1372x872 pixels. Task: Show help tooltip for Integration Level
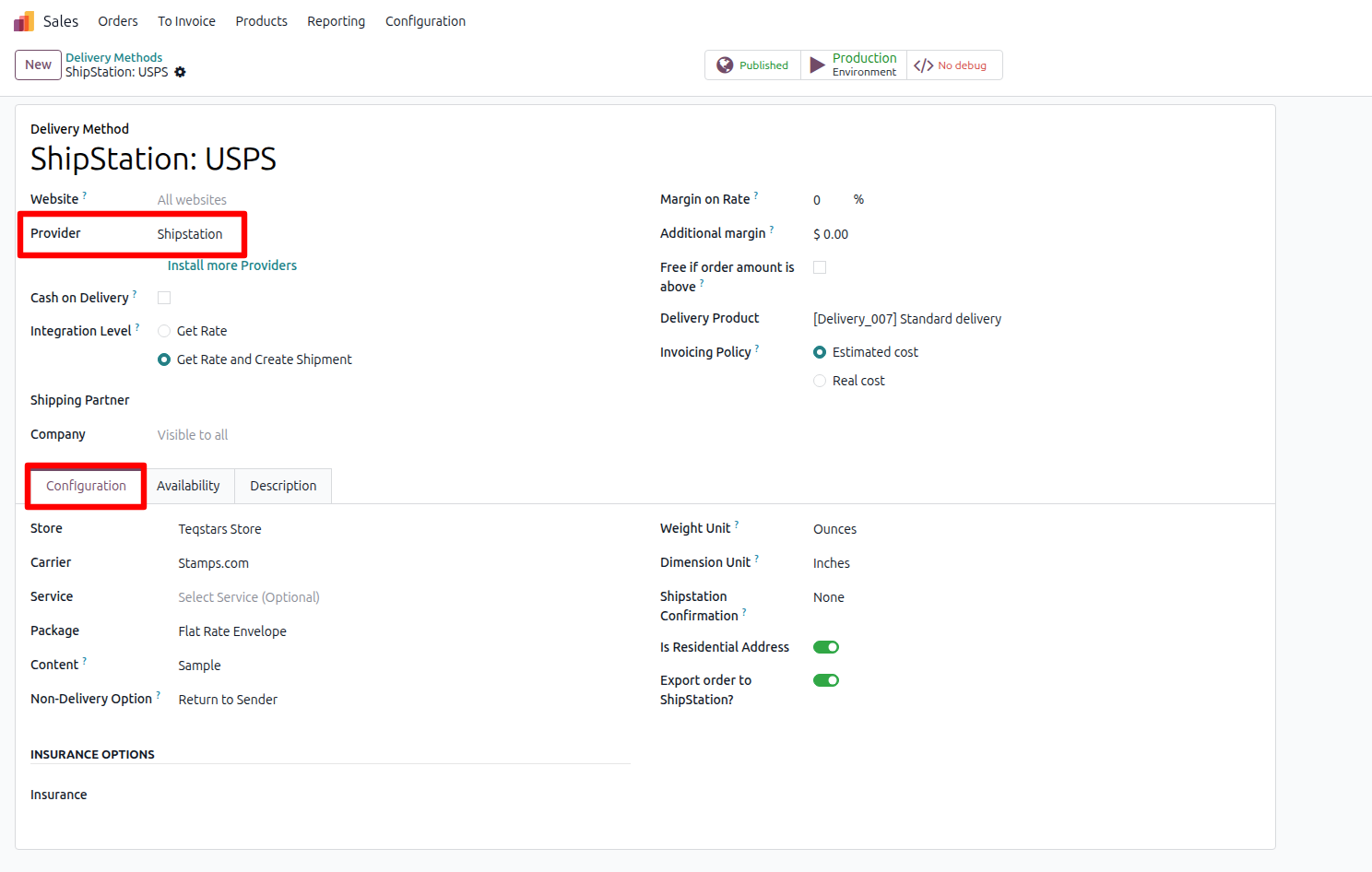click(x=137, y=326)
